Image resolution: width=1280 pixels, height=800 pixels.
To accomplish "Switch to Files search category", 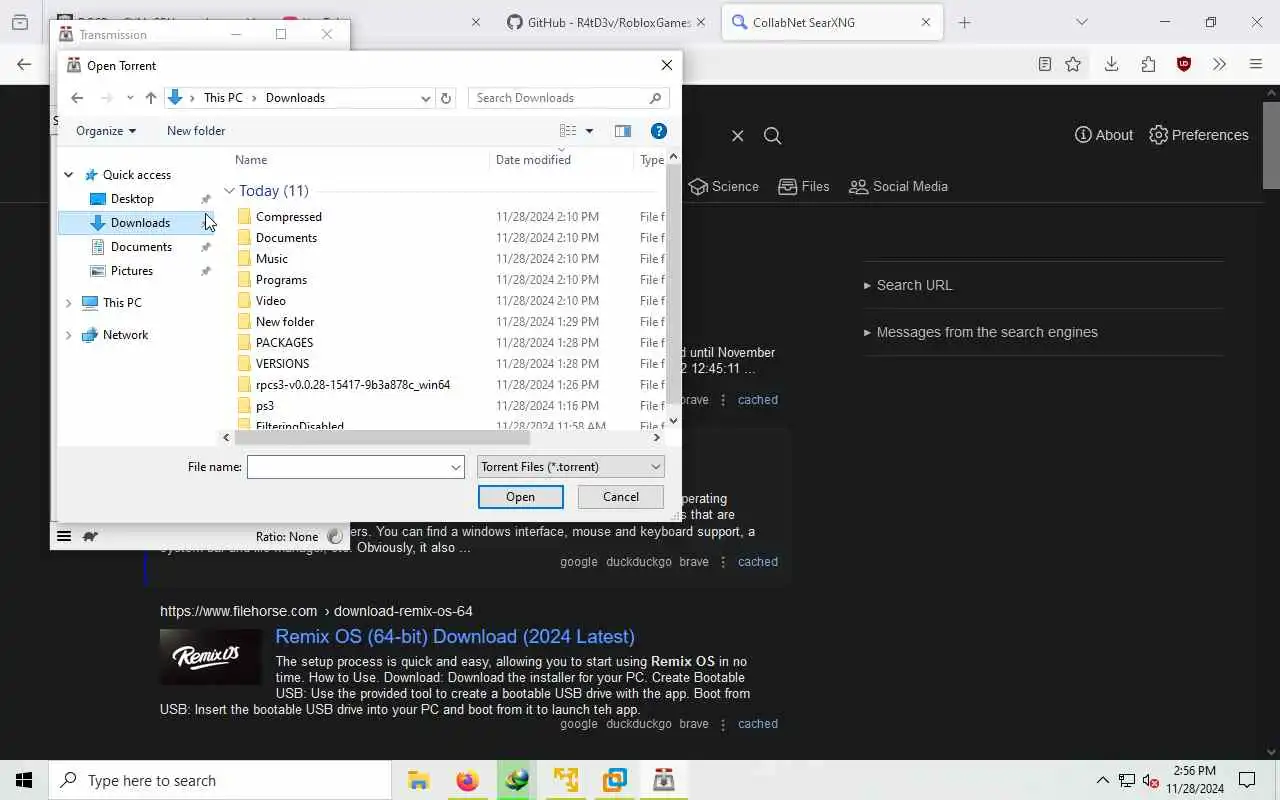I will 804,187.
